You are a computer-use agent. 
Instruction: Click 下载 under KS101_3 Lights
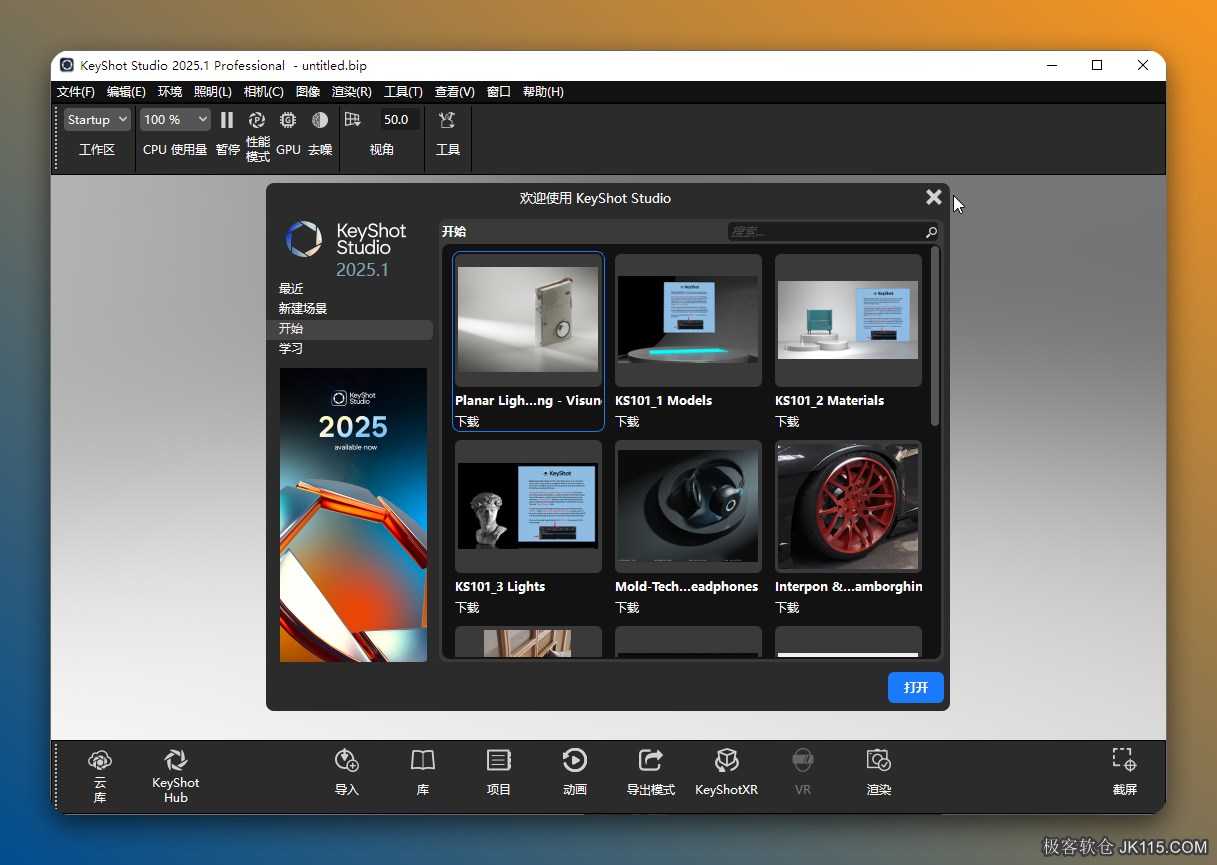(x=467, y=608)
